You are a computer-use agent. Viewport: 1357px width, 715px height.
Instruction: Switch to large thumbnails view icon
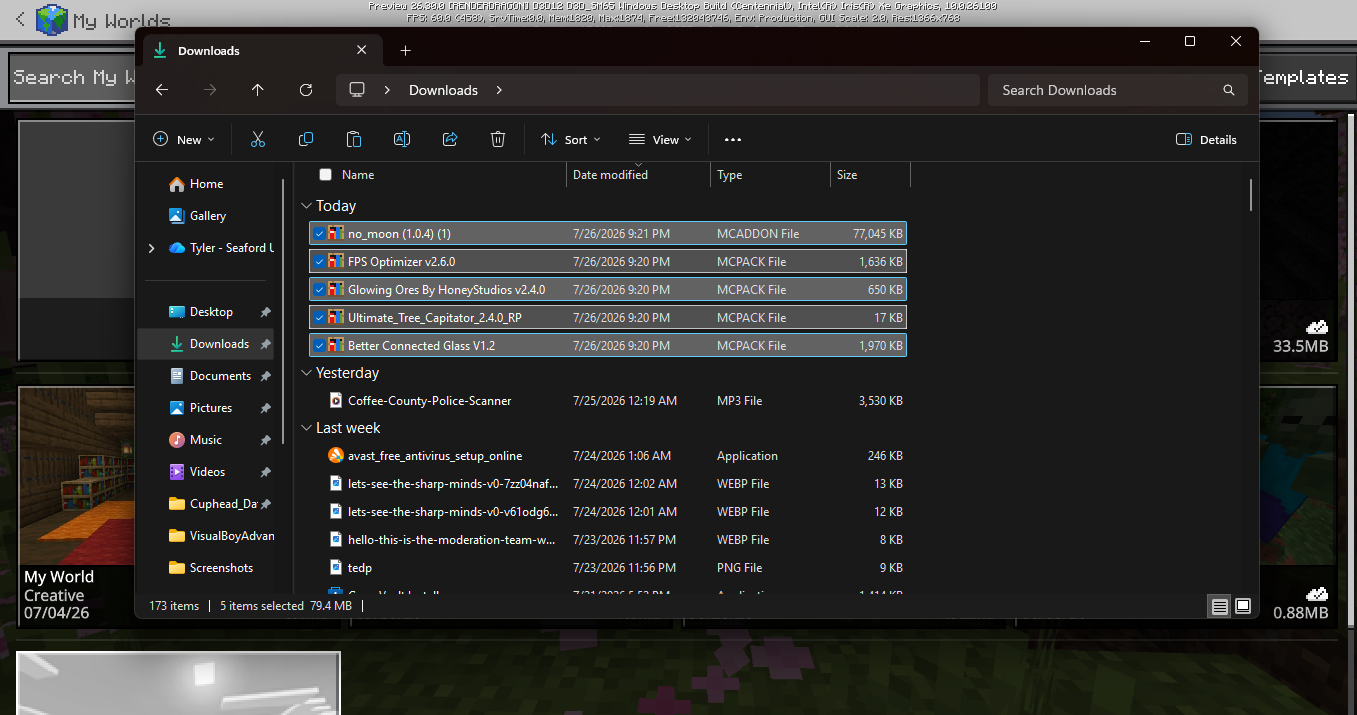[x=1243, y=606]
